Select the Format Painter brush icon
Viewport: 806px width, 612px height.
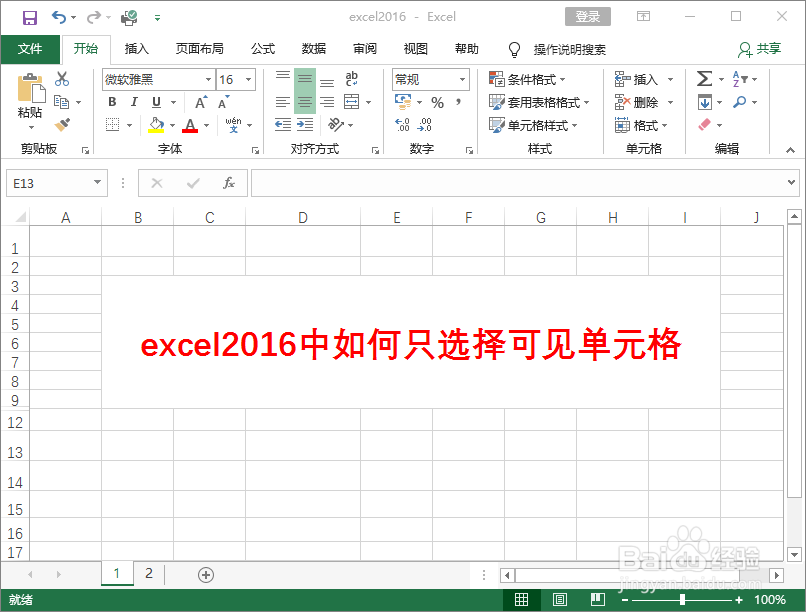point(62,124)
